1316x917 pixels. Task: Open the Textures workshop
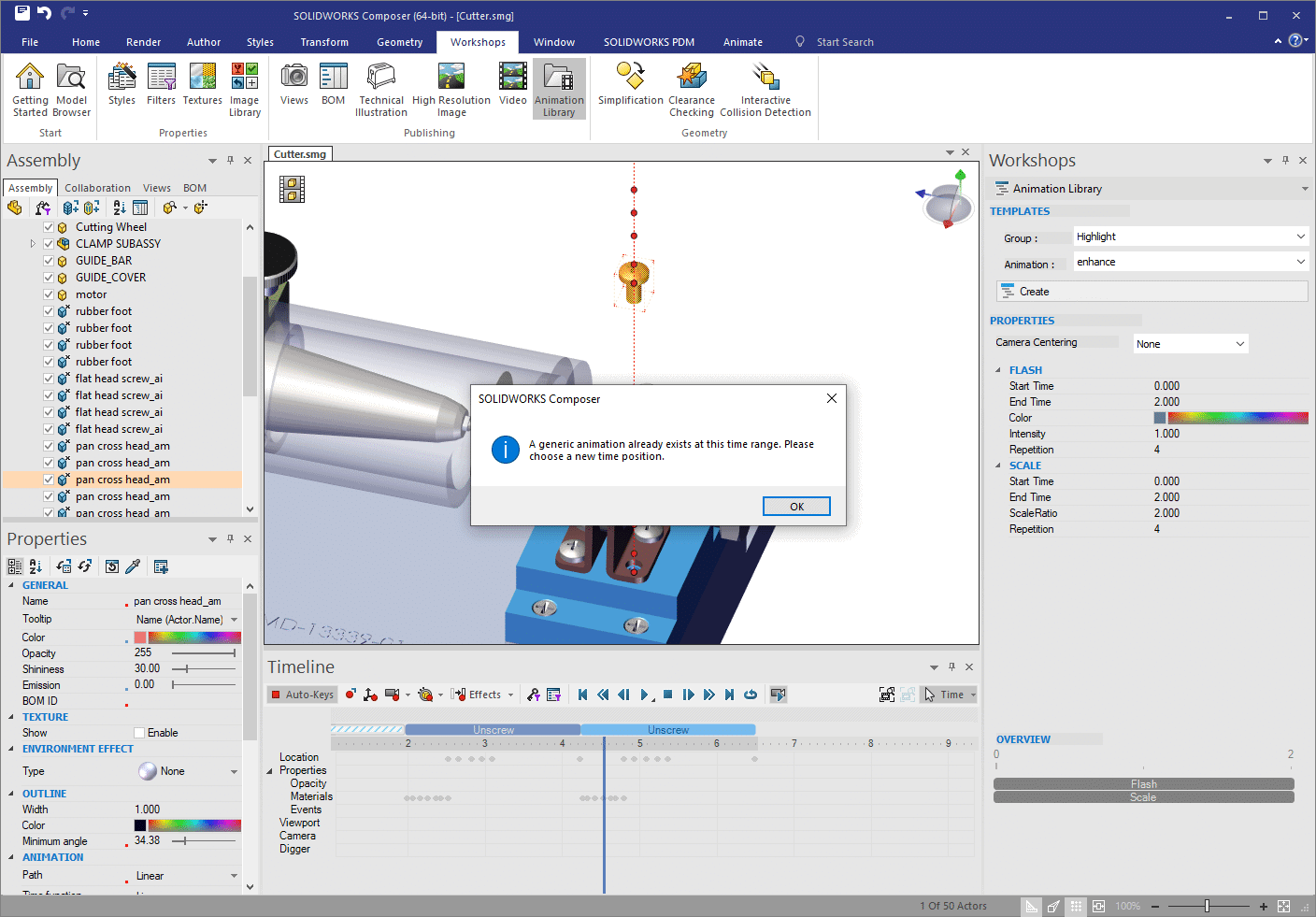click(202, 84)
